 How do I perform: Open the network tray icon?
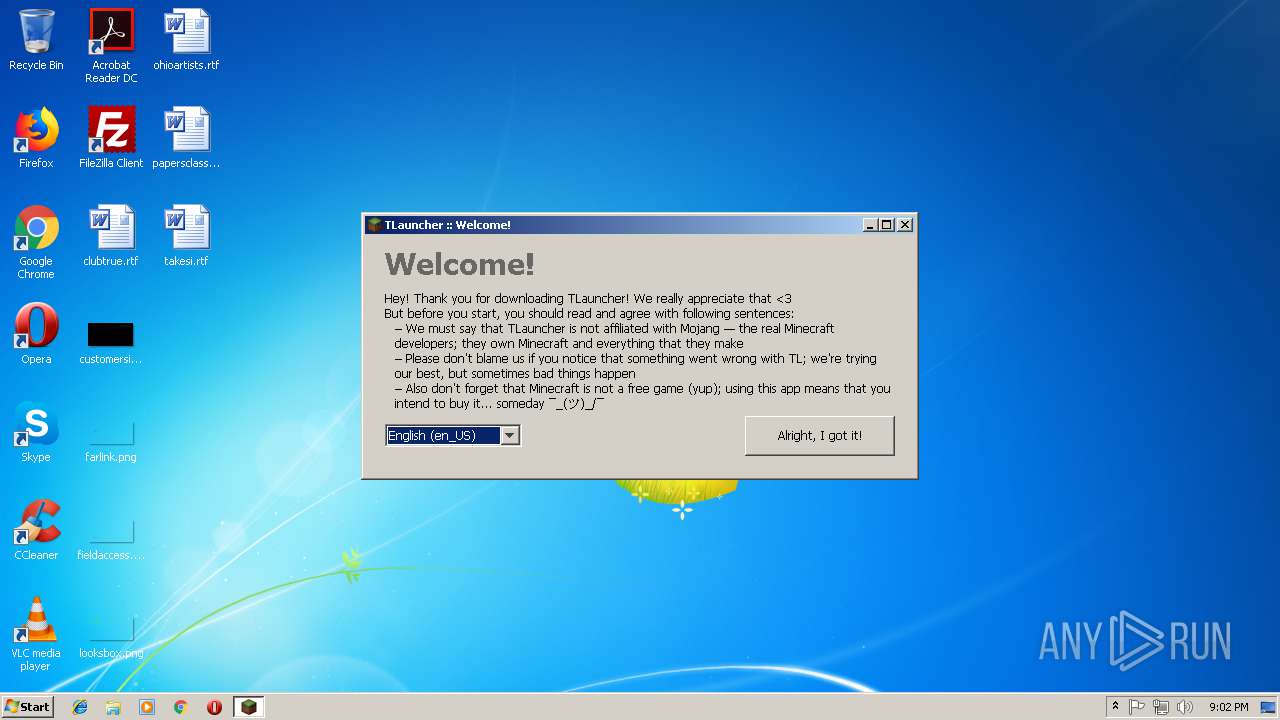click(x=1161, y=707)
